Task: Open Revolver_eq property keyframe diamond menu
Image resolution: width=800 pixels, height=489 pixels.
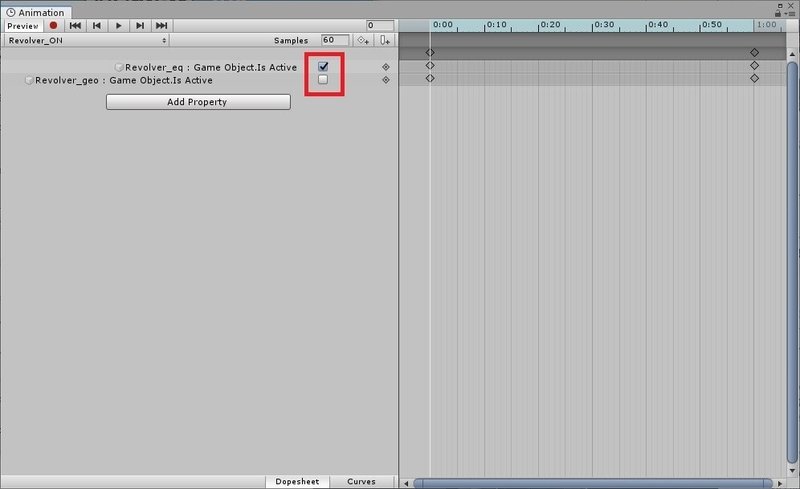Action: point(386,67)
